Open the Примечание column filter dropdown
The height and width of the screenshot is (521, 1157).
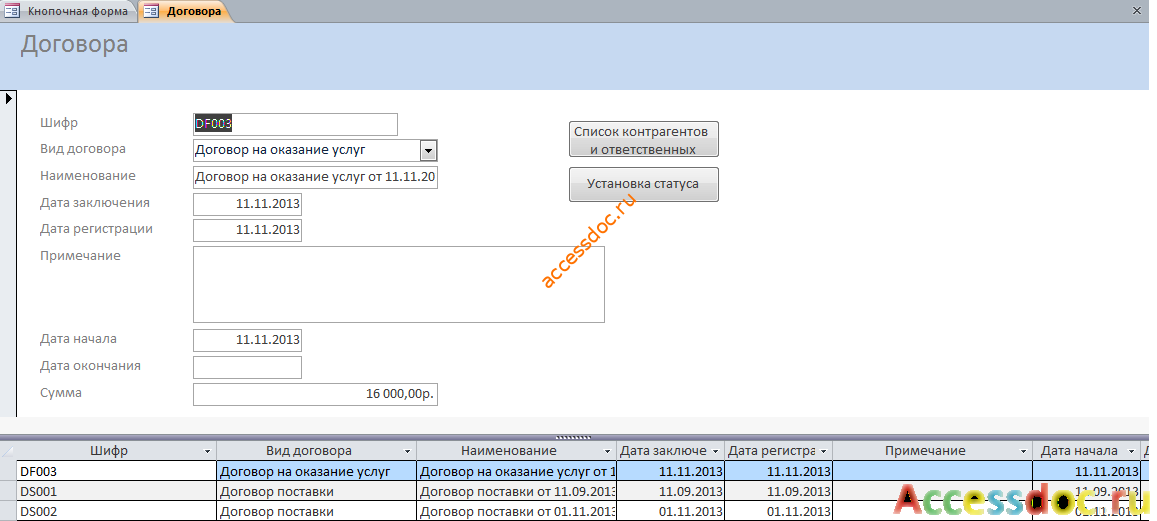pos(1023,451)
